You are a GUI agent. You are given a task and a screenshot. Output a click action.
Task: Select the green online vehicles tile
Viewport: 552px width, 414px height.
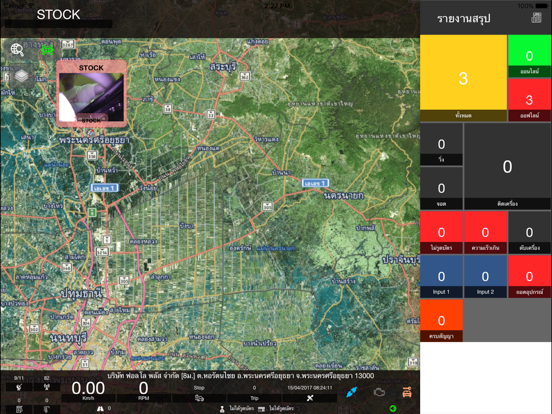tap(529, 56)
